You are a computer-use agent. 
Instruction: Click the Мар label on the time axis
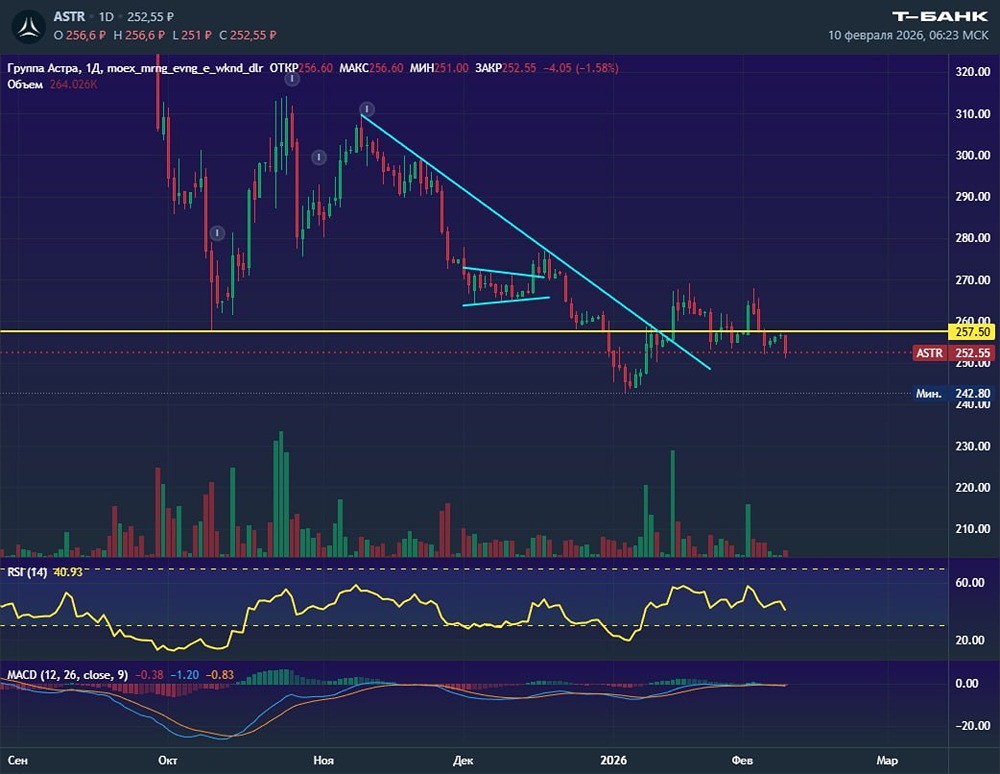pyautogui.click(x=887, y=761)
